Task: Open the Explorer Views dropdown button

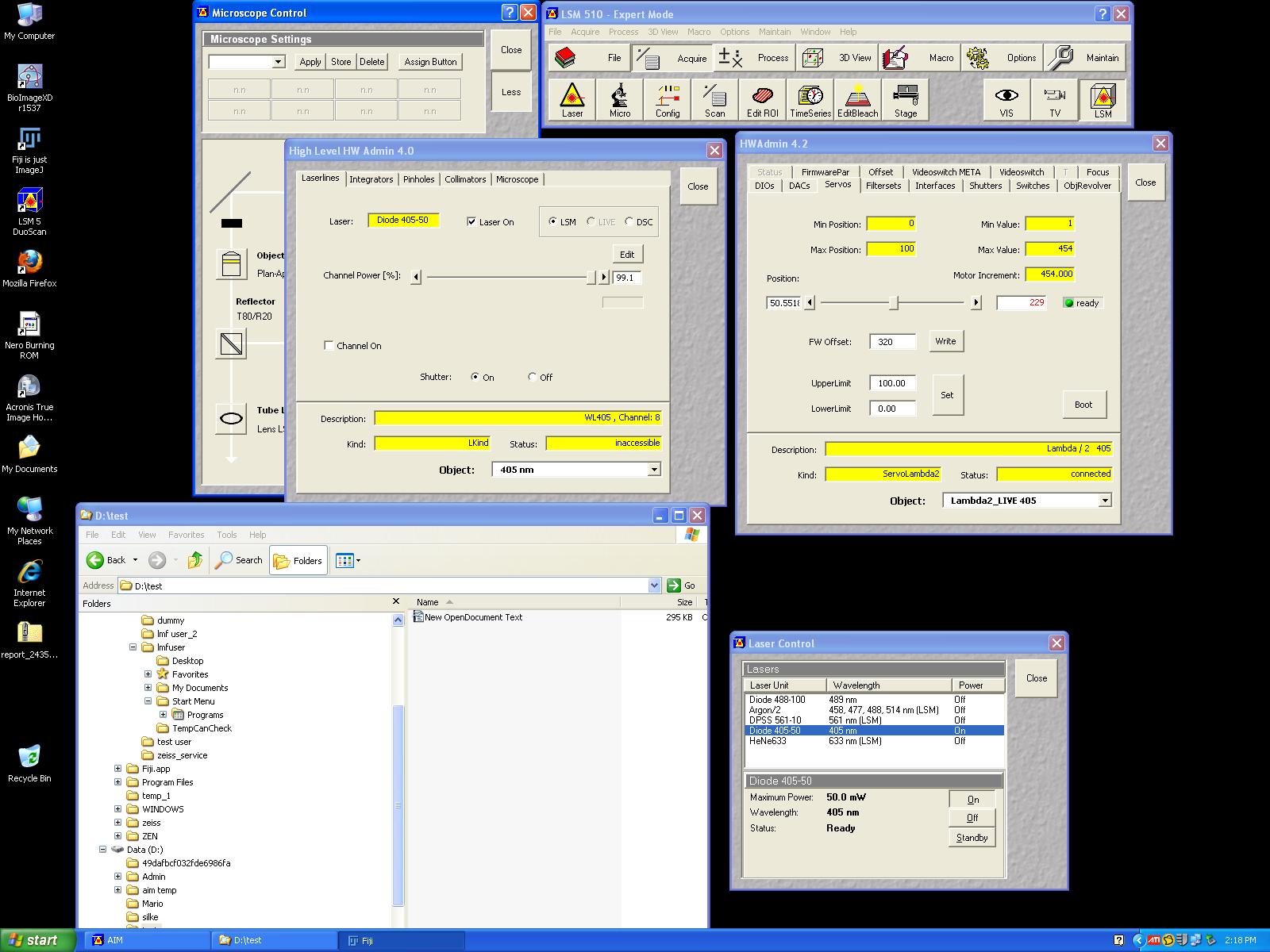Action: (348, 560)
